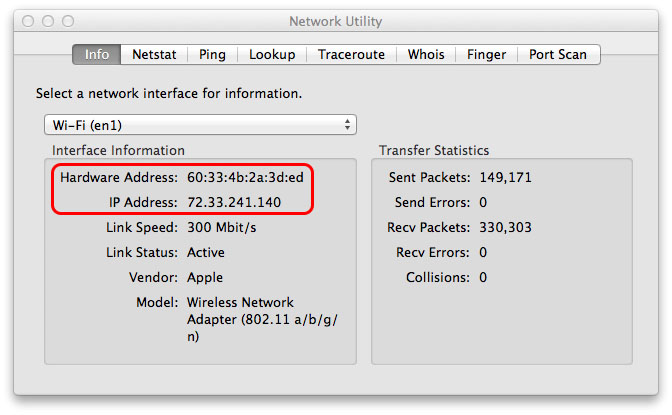Click the Link Speed 300 Mbit/s value

click(x=222, y=227)
